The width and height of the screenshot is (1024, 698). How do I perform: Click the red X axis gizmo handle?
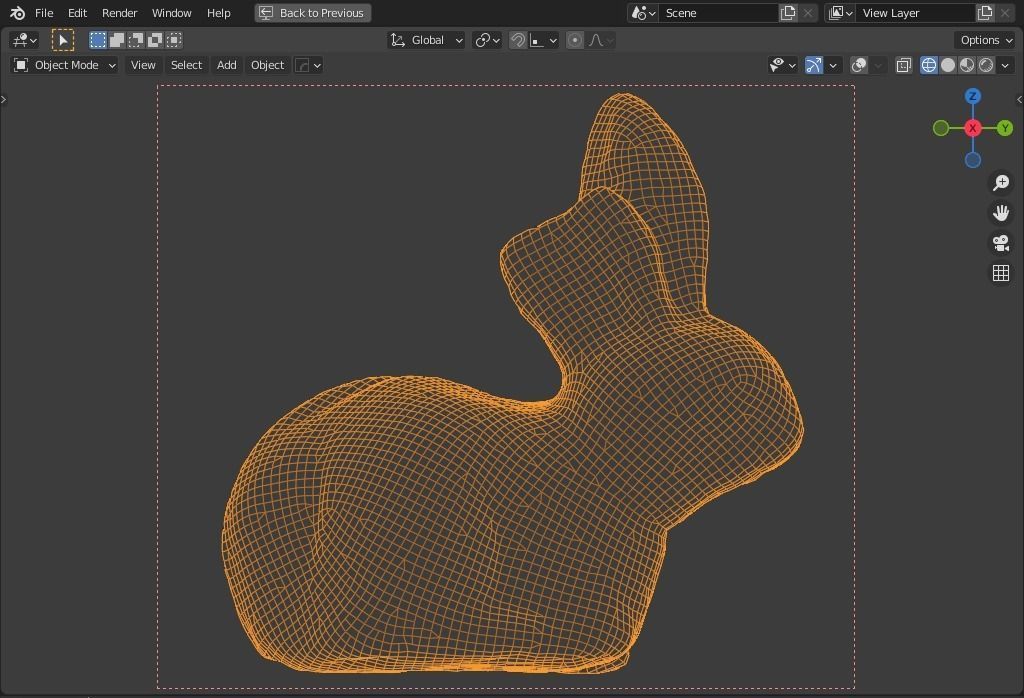pyautogui.click(x=972, y=128)
